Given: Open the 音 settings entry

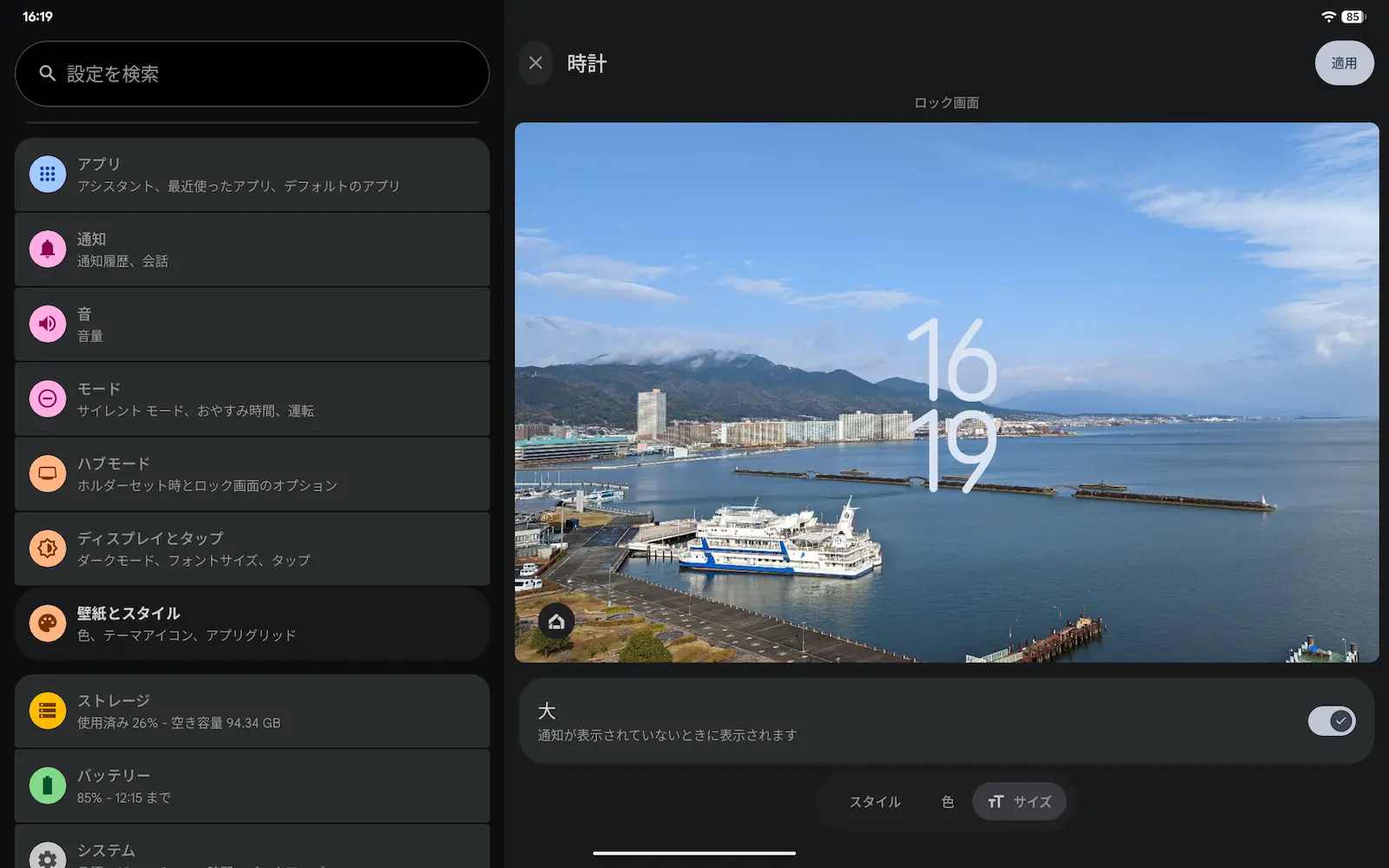Looking at the screenshot, I should pyautogui.click(x=252, y=324).
